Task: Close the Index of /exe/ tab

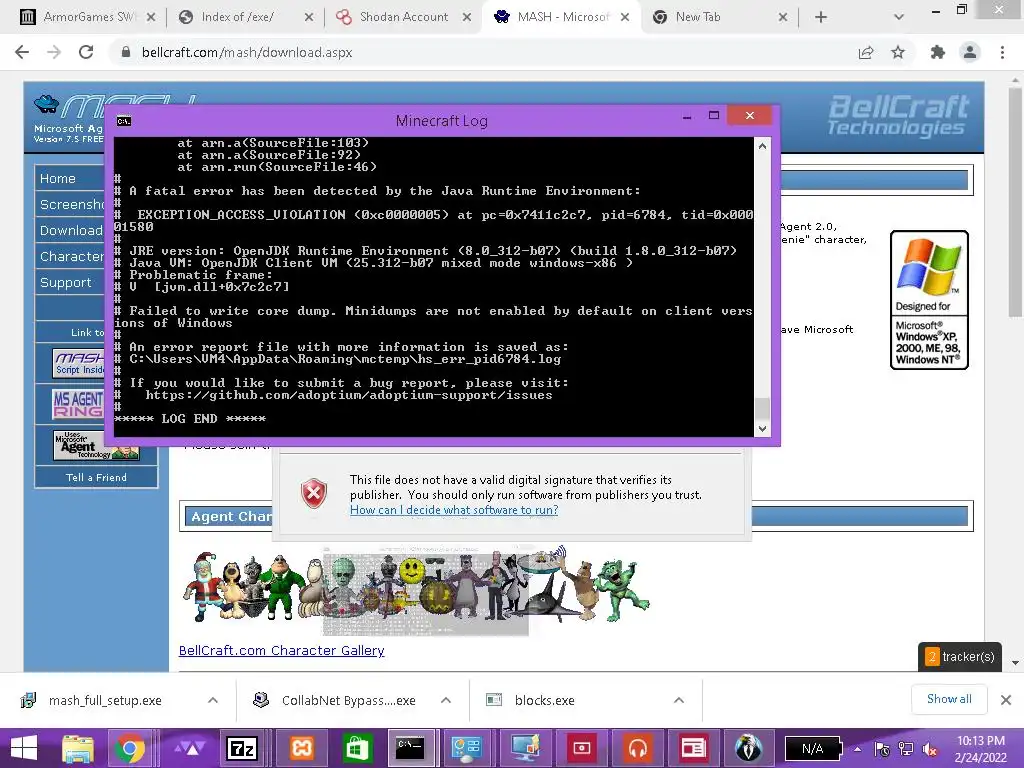Action: pos(309,17)
